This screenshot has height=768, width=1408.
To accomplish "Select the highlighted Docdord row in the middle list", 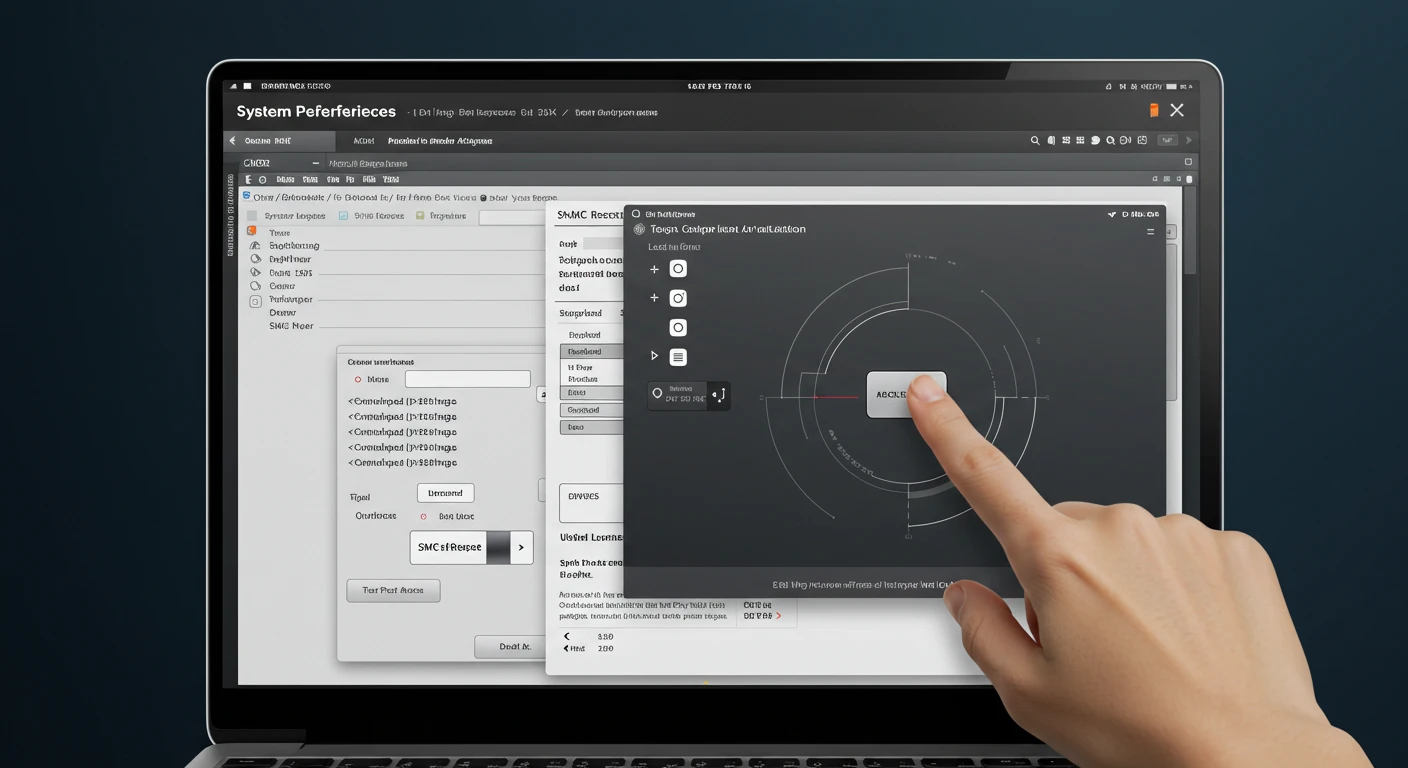I will (591, 352).
